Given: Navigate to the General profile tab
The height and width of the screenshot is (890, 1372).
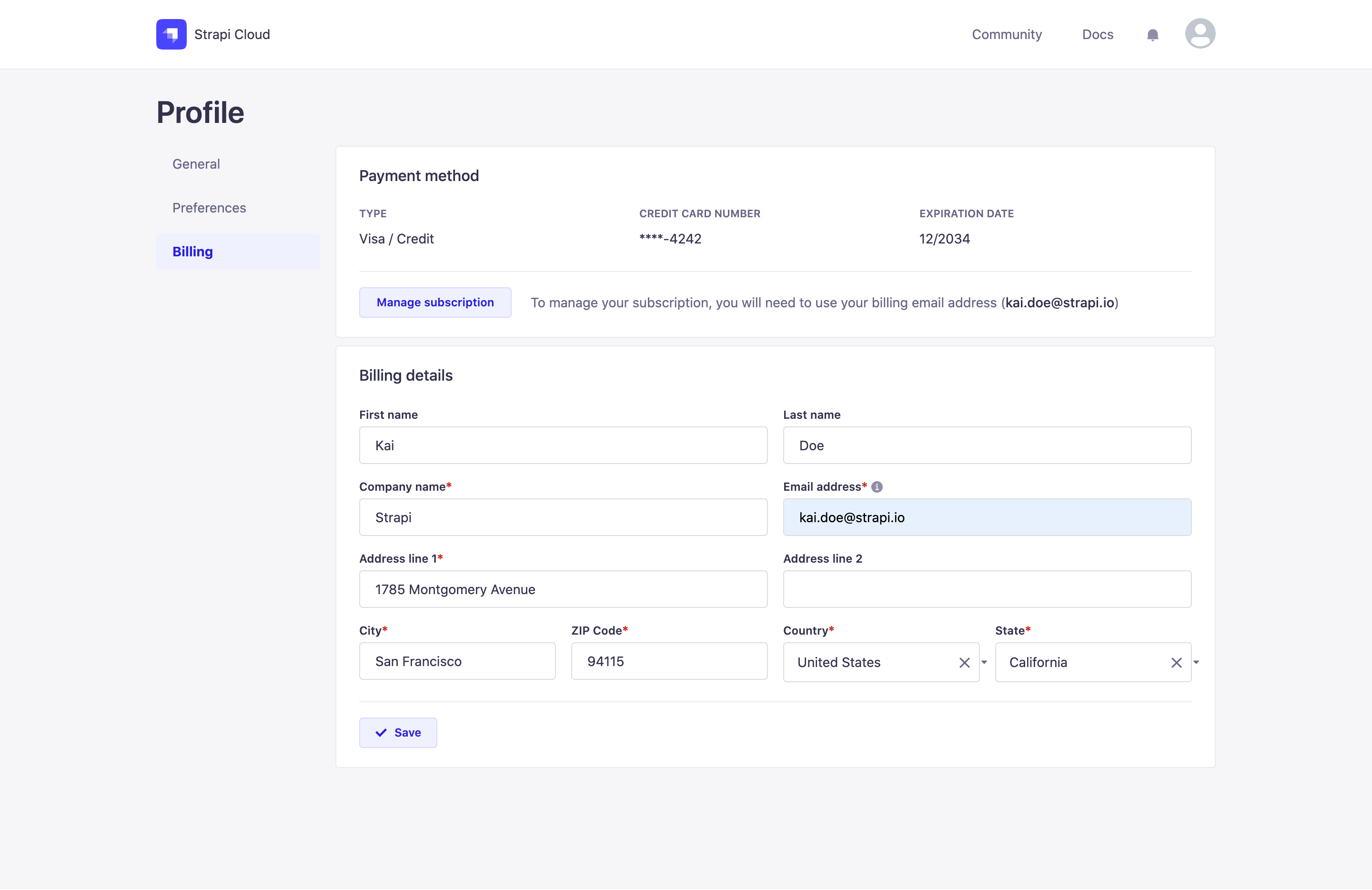Looking at the screenshot, I should point(195,163).
